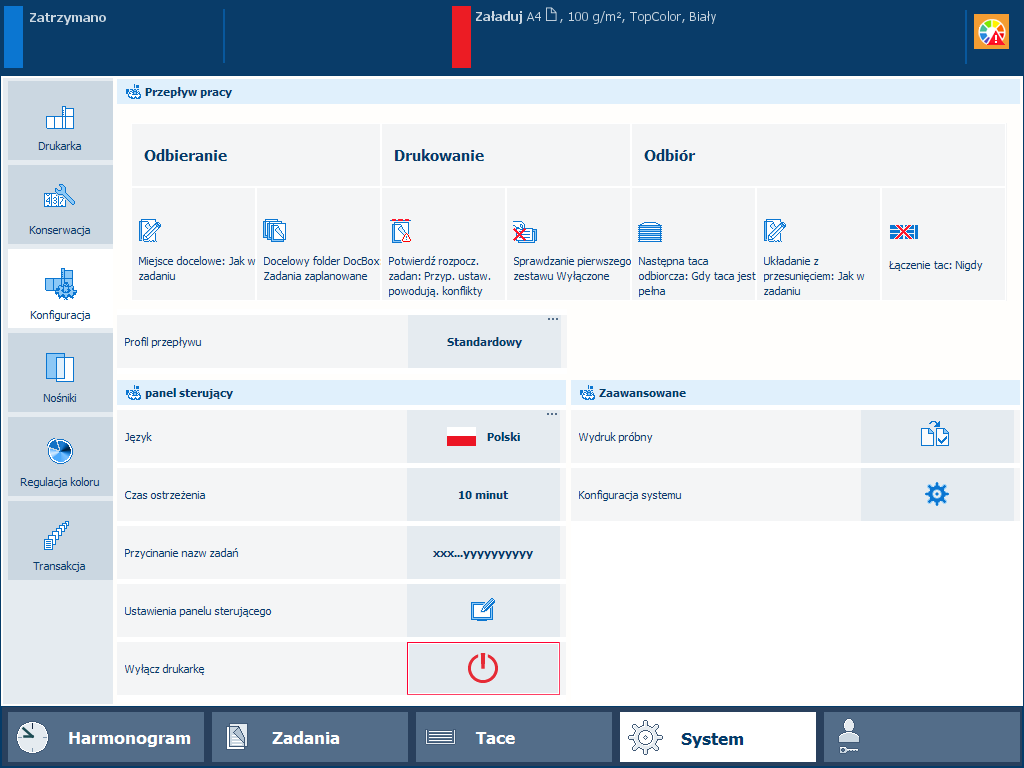
Task: Open the Profil przepływu Standardowy selector
Action: coord(484,342)
